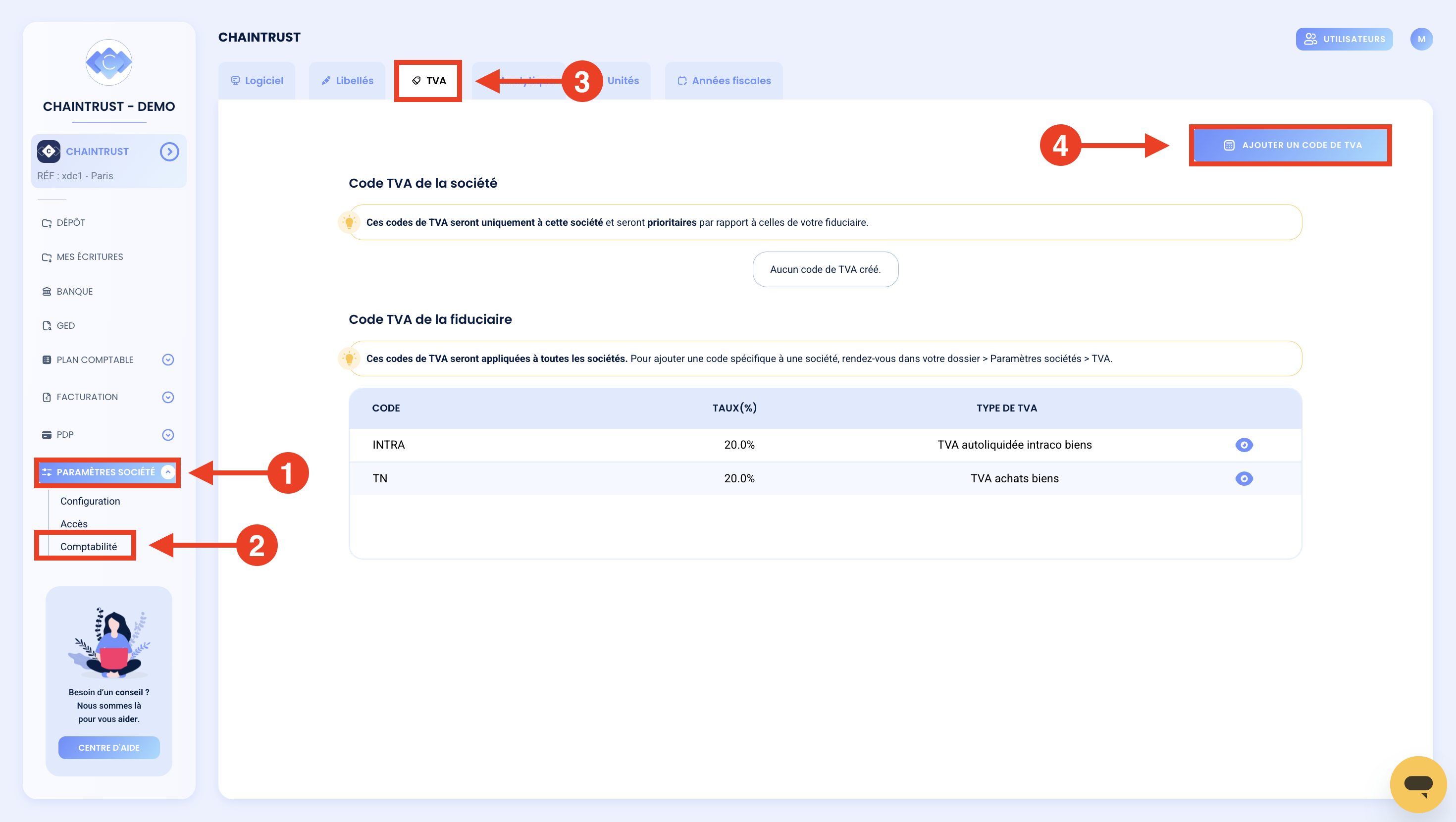Click the PDP menu label
Viewport: 1456px width, 822px height.
65,435
